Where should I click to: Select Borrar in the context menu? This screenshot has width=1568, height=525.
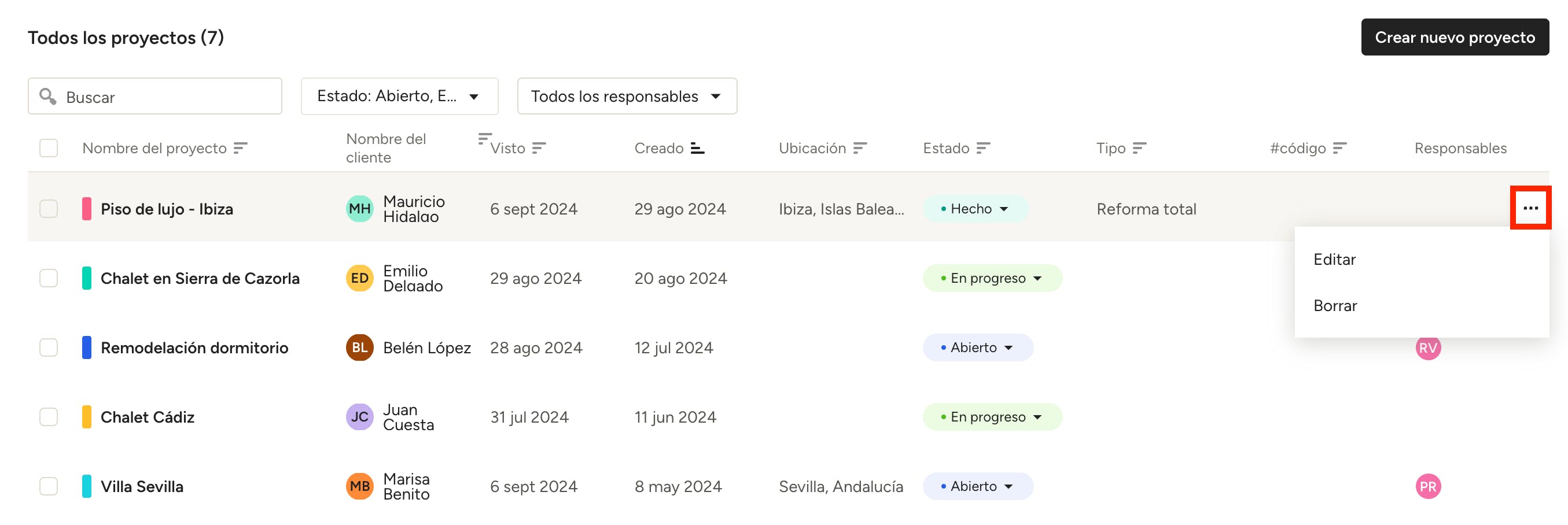pos(1335,305)
